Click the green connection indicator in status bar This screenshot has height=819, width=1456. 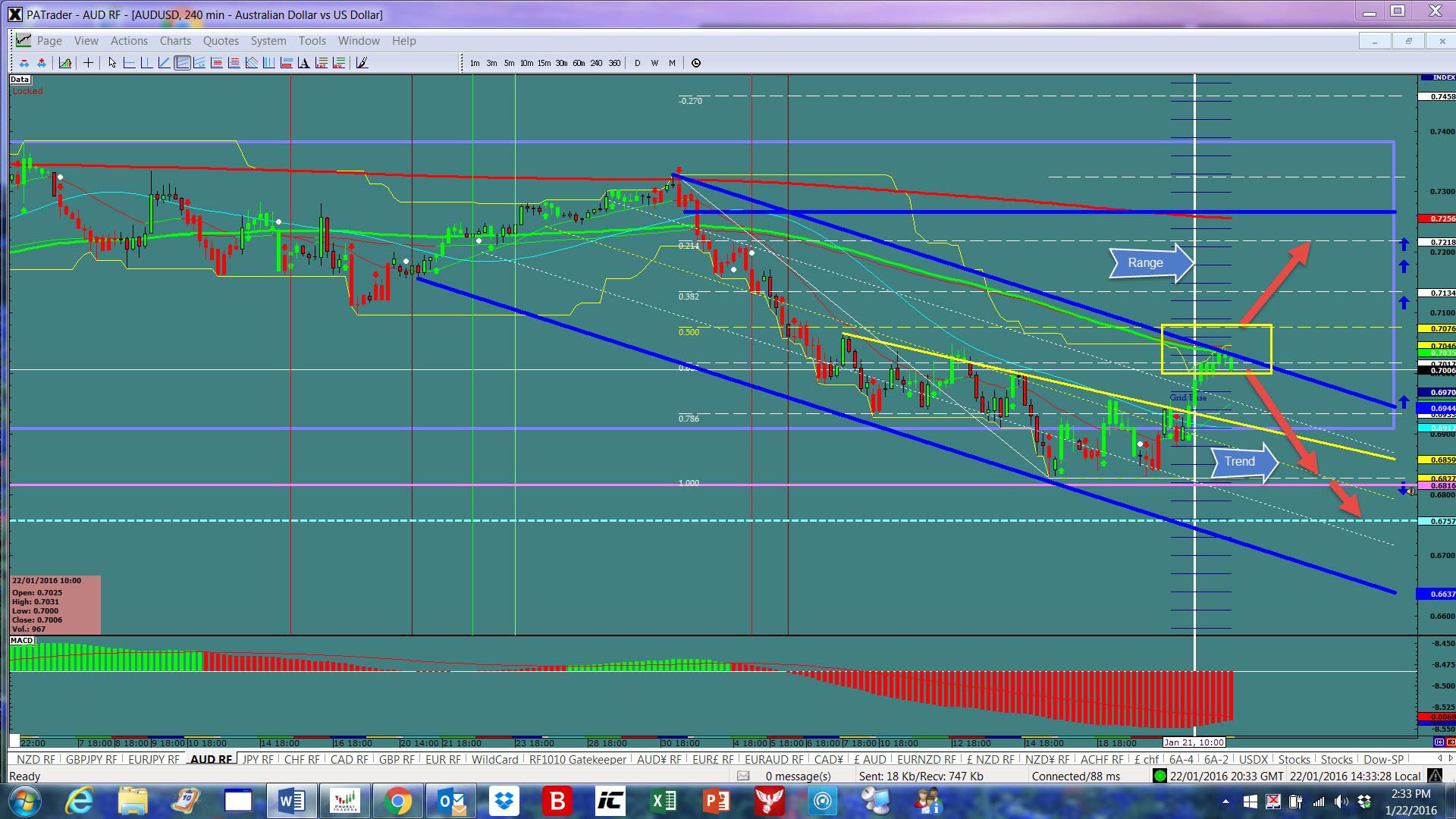click(1159, 776)
